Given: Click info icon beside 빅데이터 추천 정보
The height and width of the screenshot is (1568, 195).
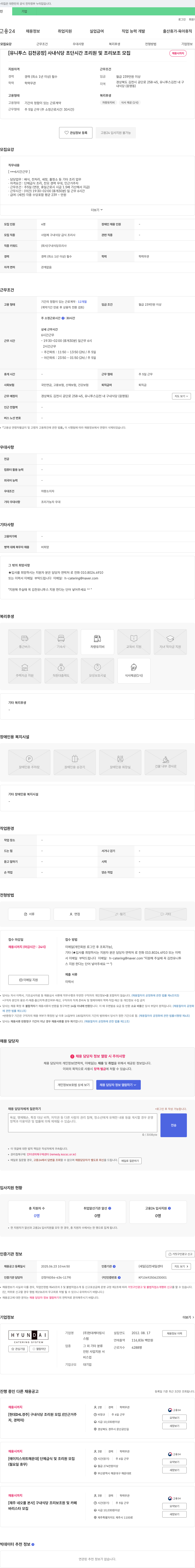Looking at the screenshot, I should [33, 1544].
